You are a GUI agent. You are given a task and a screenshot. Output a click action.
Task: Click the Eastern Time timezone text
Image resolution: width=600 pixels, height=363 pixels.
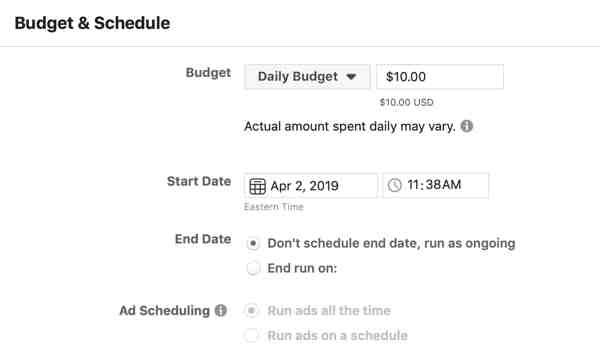[x=274, y=207]
